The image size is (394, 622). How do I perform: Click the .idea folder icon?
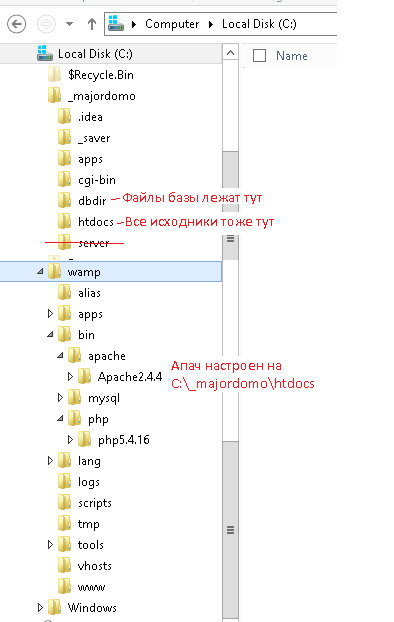pos(64,116)
